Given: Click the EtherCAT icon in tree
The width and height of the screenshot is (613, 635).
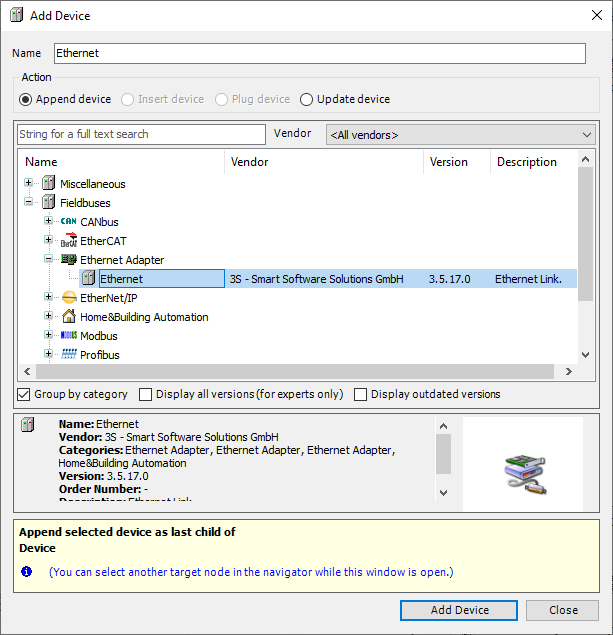Looking at the screenshot, I should [68, 241].
